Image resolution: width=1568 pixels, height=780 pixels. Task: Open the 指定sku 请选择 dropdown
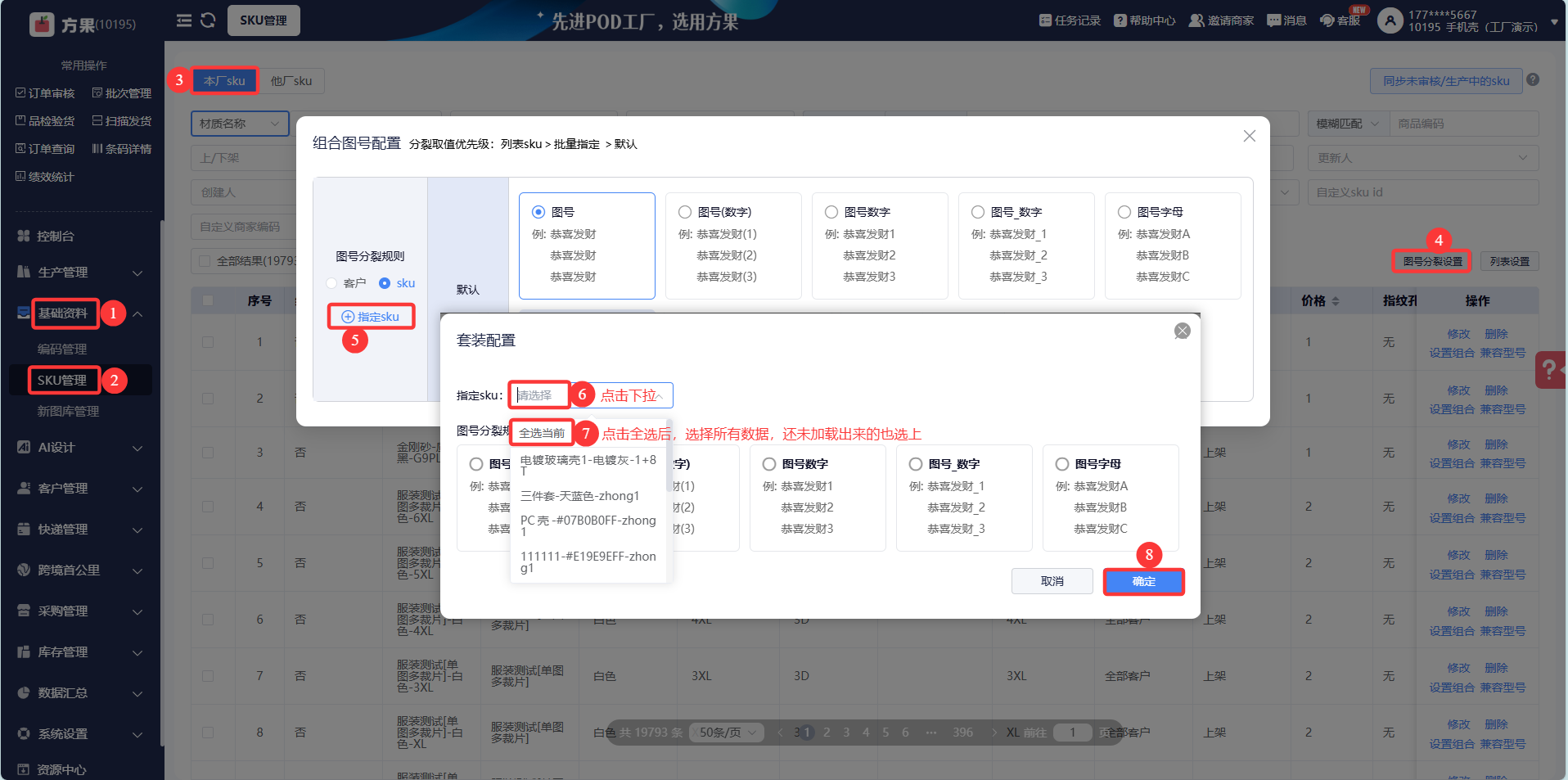590,395
